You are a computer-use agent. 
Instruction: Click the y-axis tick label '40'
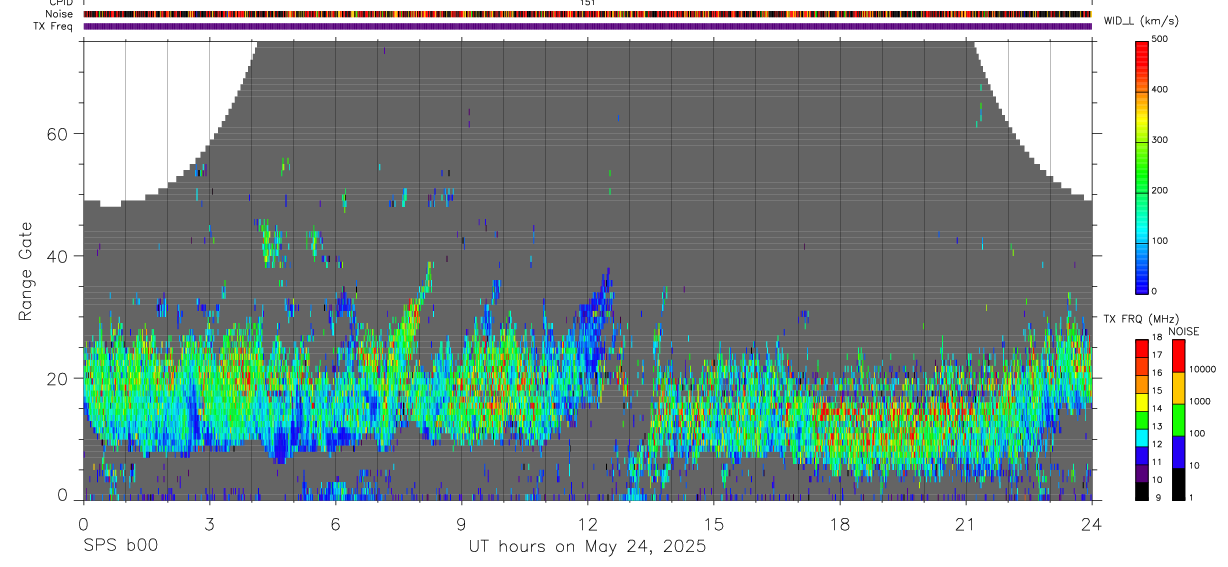point(59,256)
